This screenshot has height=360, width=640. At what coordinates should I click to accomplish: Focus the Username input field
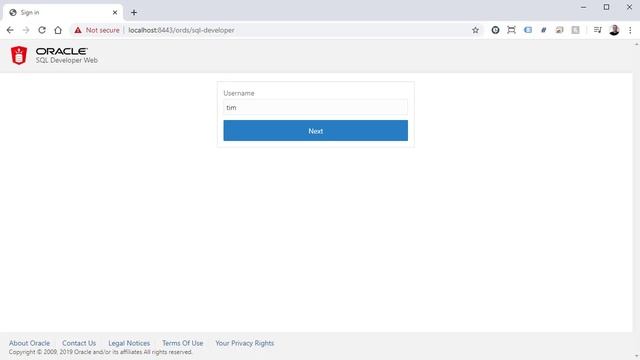tap(316, 108)
